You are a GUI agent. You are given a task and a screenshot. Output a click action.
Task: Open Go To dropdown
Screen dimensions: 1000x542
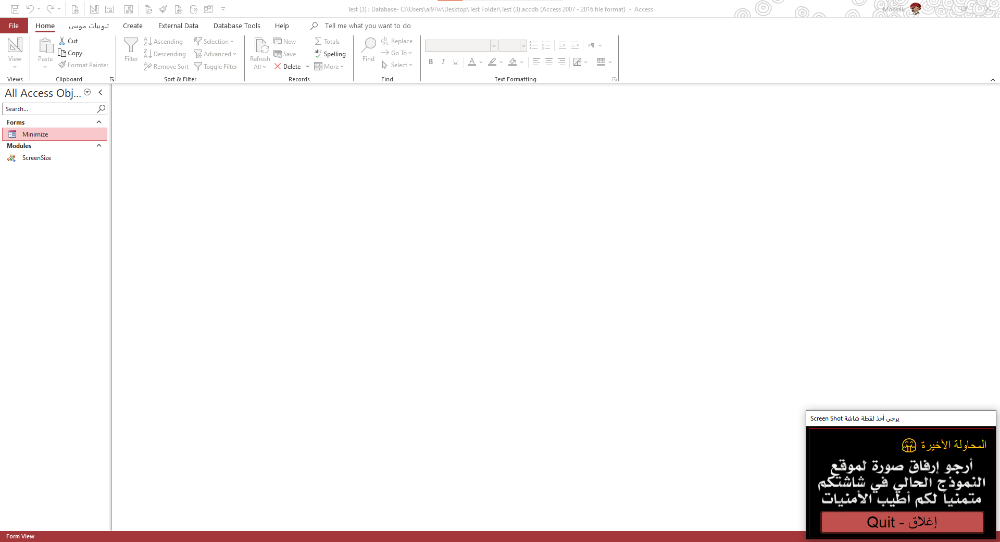click(397, 53)
